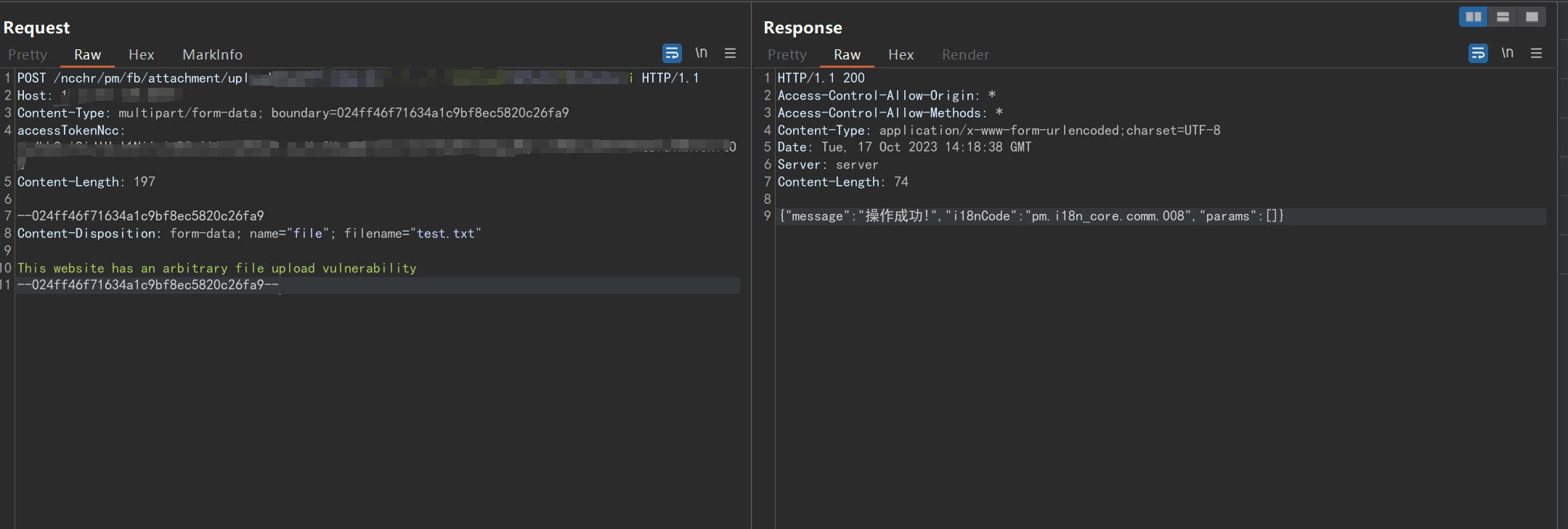Click the HTTP/1.1 200 status line
Screen dimensions: 1568x529
click(x=821, y=78)
